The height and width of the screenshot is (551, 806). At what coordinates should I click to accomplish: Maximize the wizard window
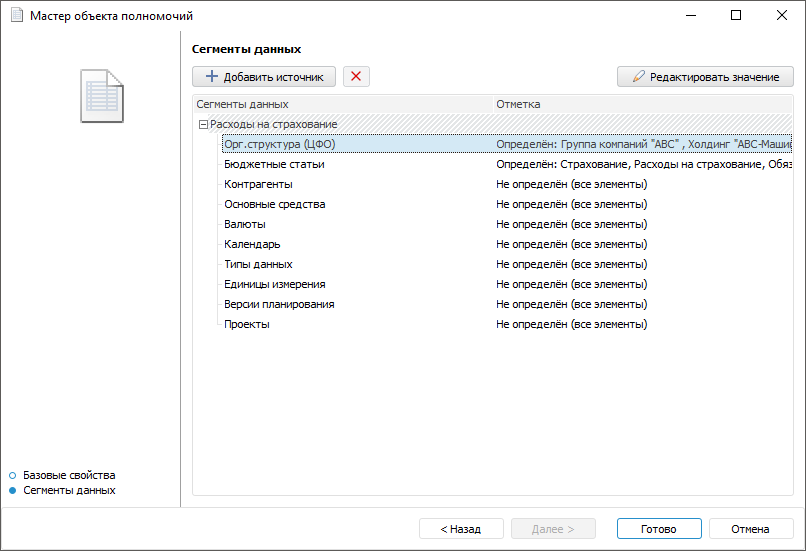click(x=736, y=16)
